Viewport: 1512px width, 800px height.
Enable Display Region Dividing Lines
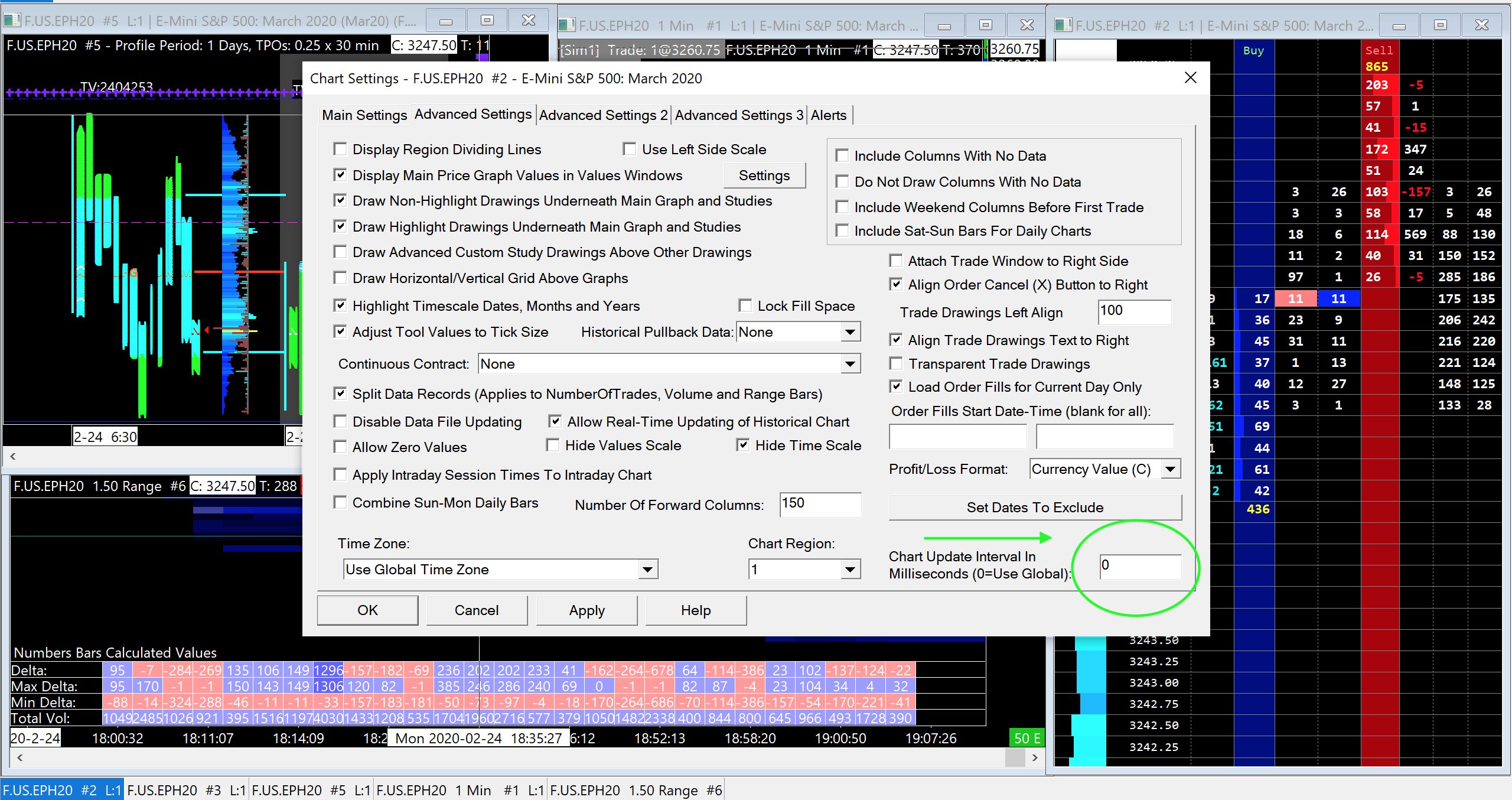(340, 149)
